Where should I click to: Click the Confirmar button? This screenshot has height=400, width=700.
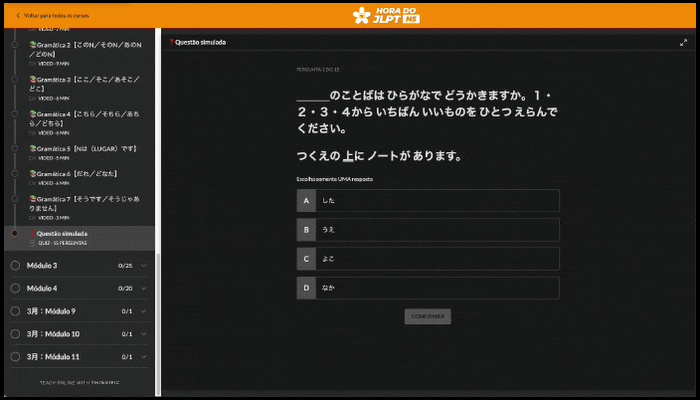point(428,316)
